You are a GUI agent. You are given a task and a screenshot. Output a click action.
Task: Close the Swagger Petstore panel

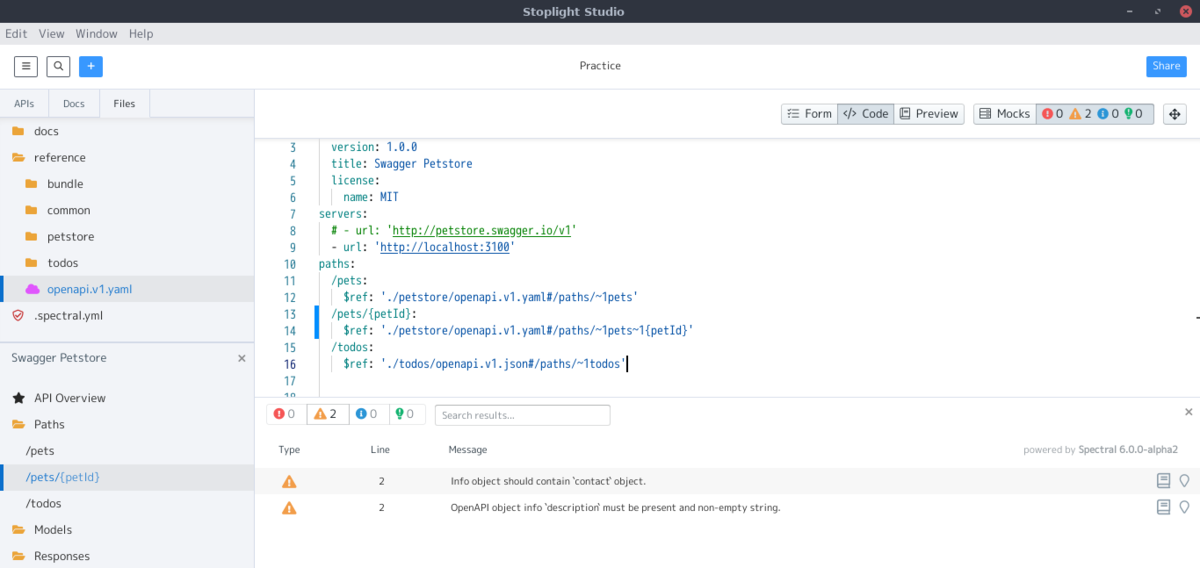241,358
